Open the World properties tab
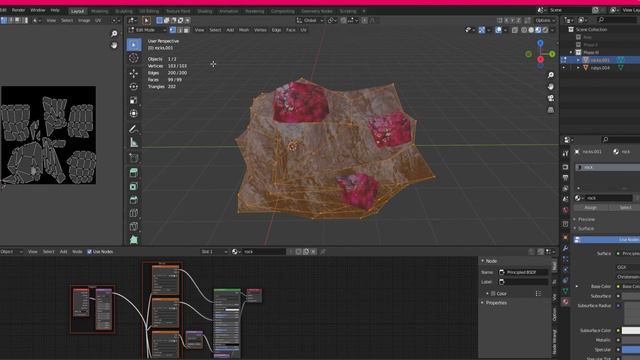The image size is (640, 360). [x=565, y=210]
